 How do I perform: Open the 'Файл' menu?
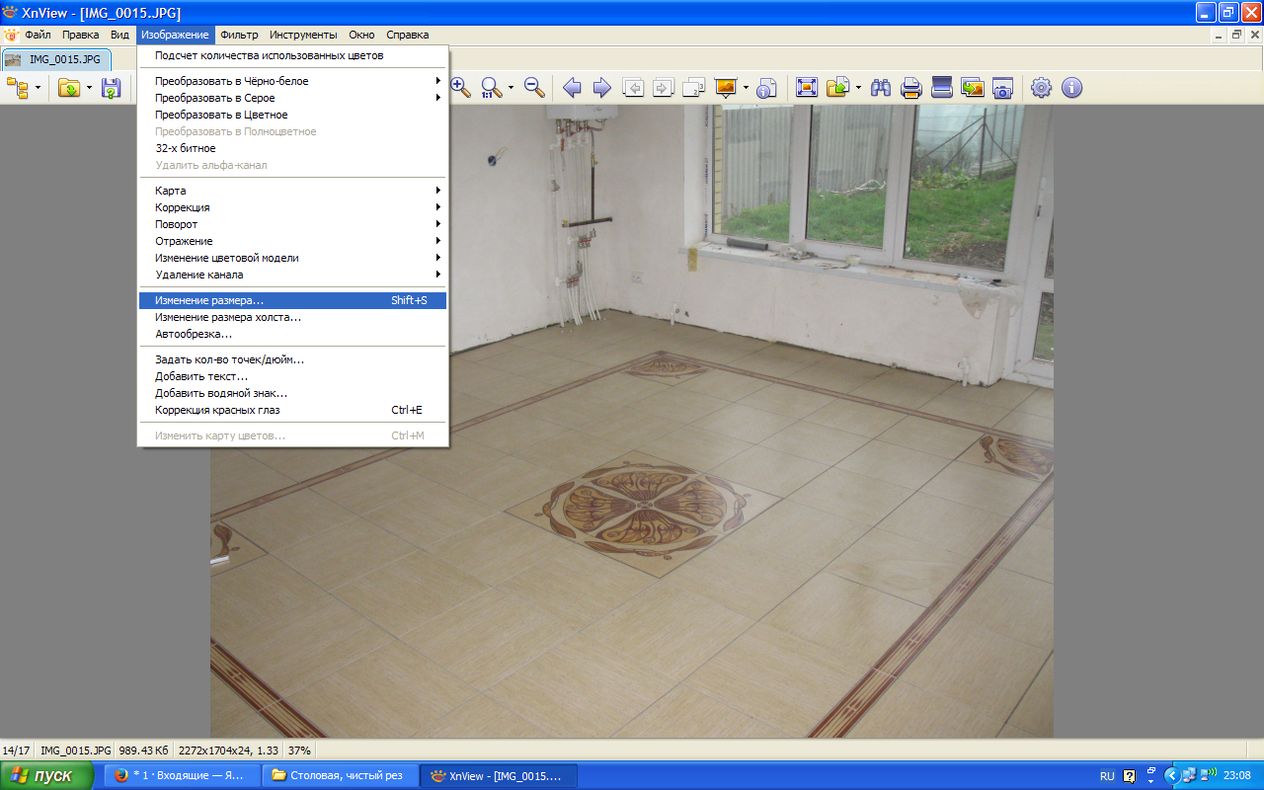pos(38,34)
